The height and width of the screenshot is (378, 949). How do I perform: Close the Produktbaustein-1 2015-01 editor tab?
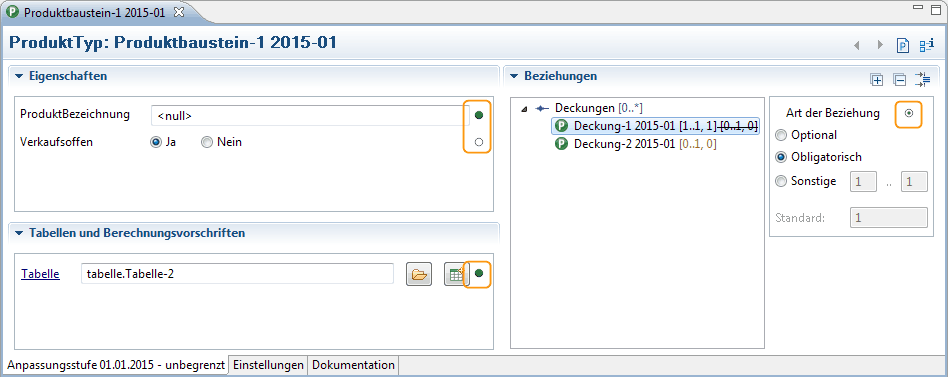pos(178,11)
